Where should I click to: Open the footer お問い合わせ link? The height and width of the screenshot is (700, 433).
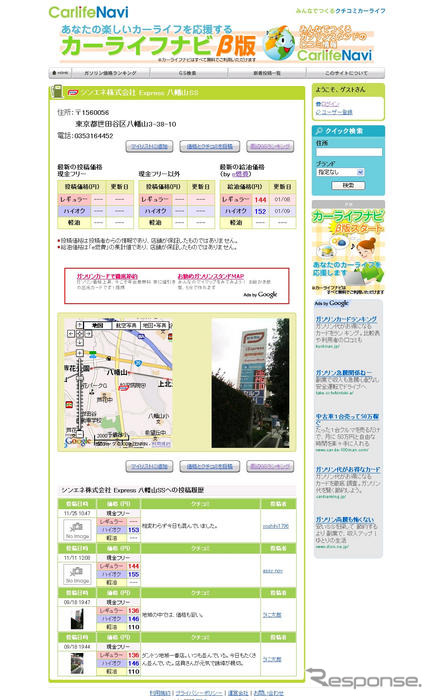268,692
